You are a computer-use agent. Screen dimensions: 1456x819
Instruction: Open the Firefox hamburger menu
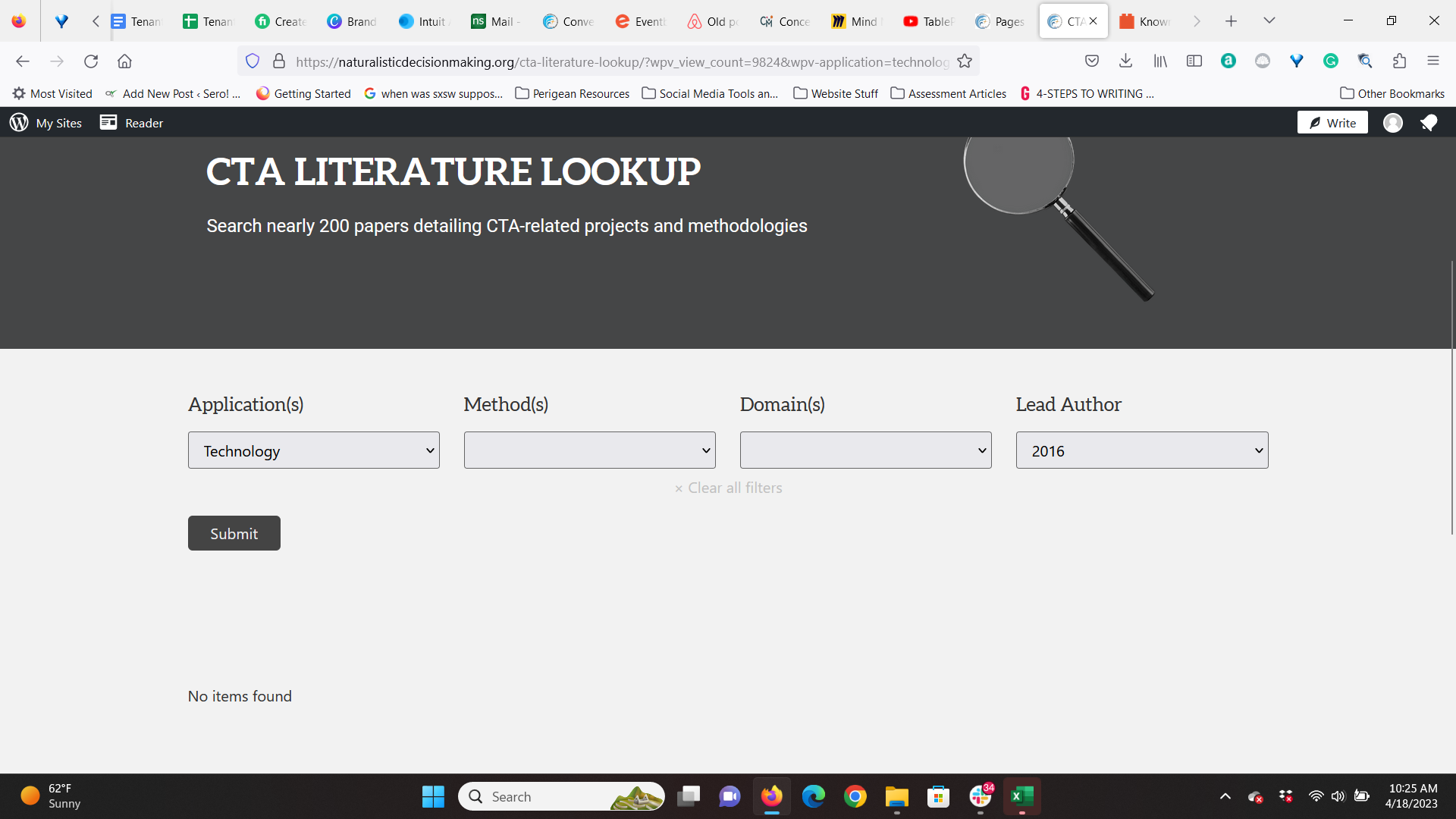pos(1433,61)
